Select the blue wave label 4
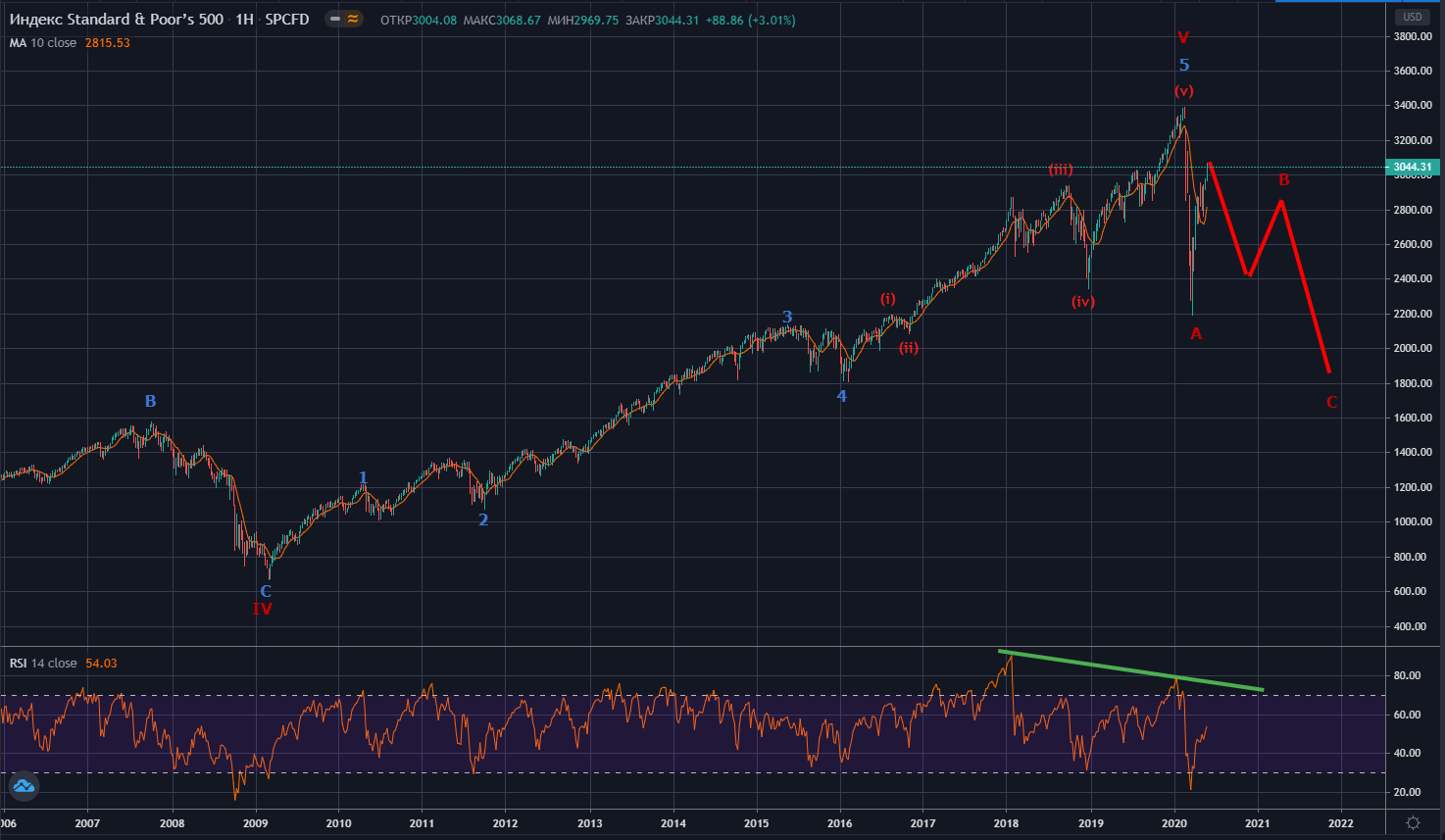This screenshot has width=1445, height=840. pyautogui.click(x=841, y=396)
